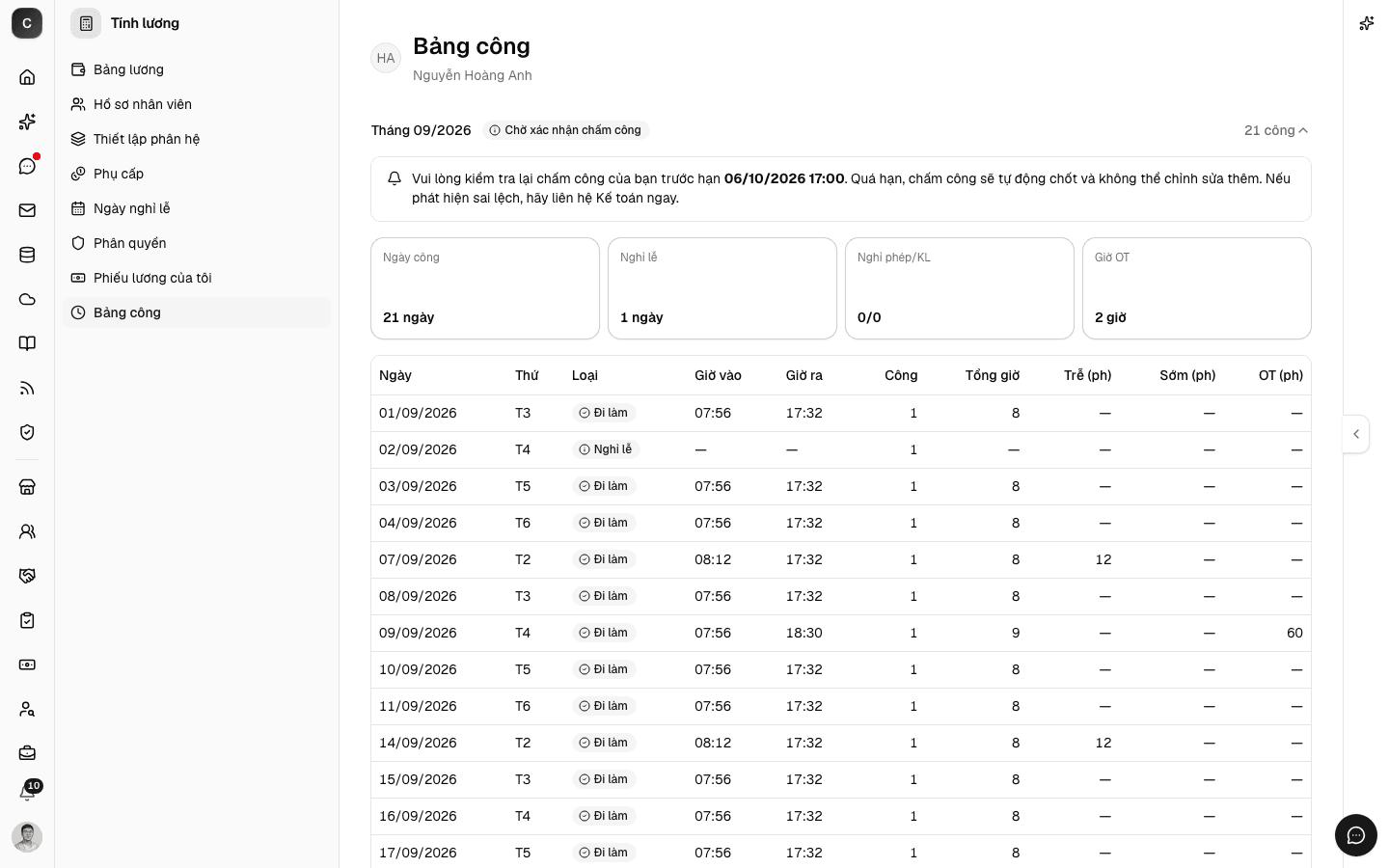Click the Tổng giờ column header
This screenshot has width=1389, height=868.
click(993, 375)
